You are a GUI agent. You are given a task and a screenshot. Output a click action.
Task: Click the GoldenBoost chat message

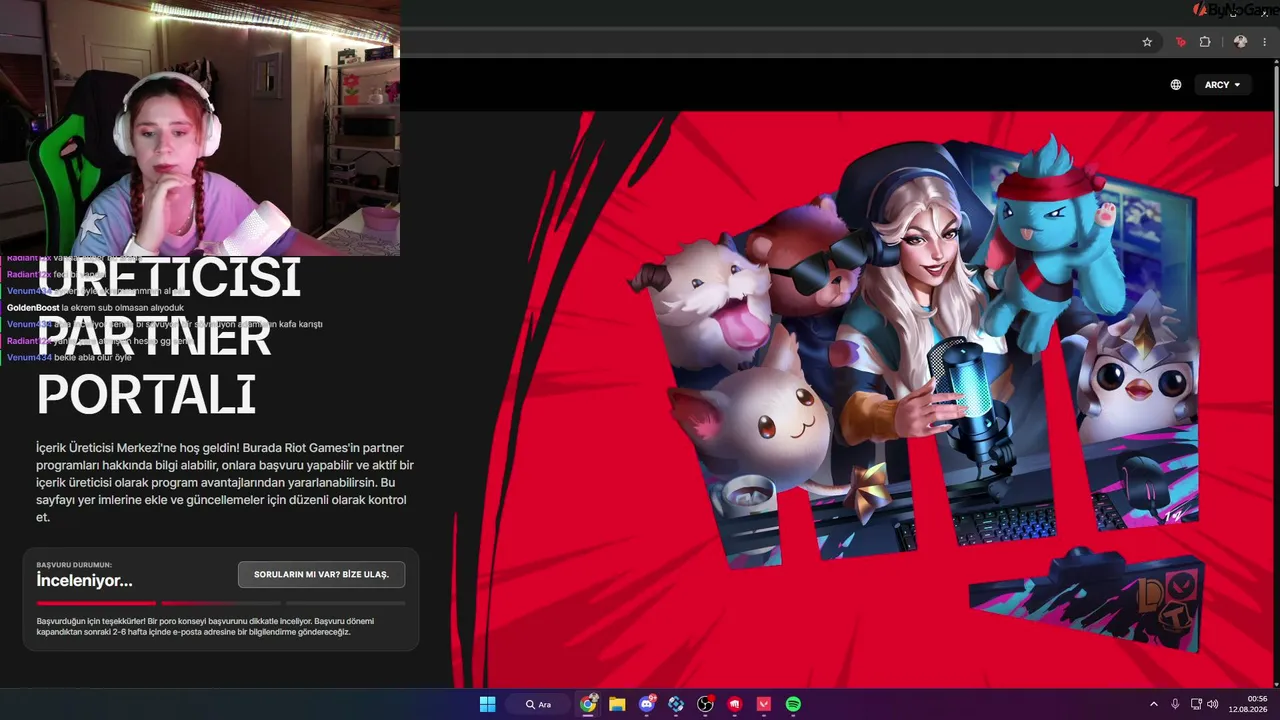pos(95,307)
